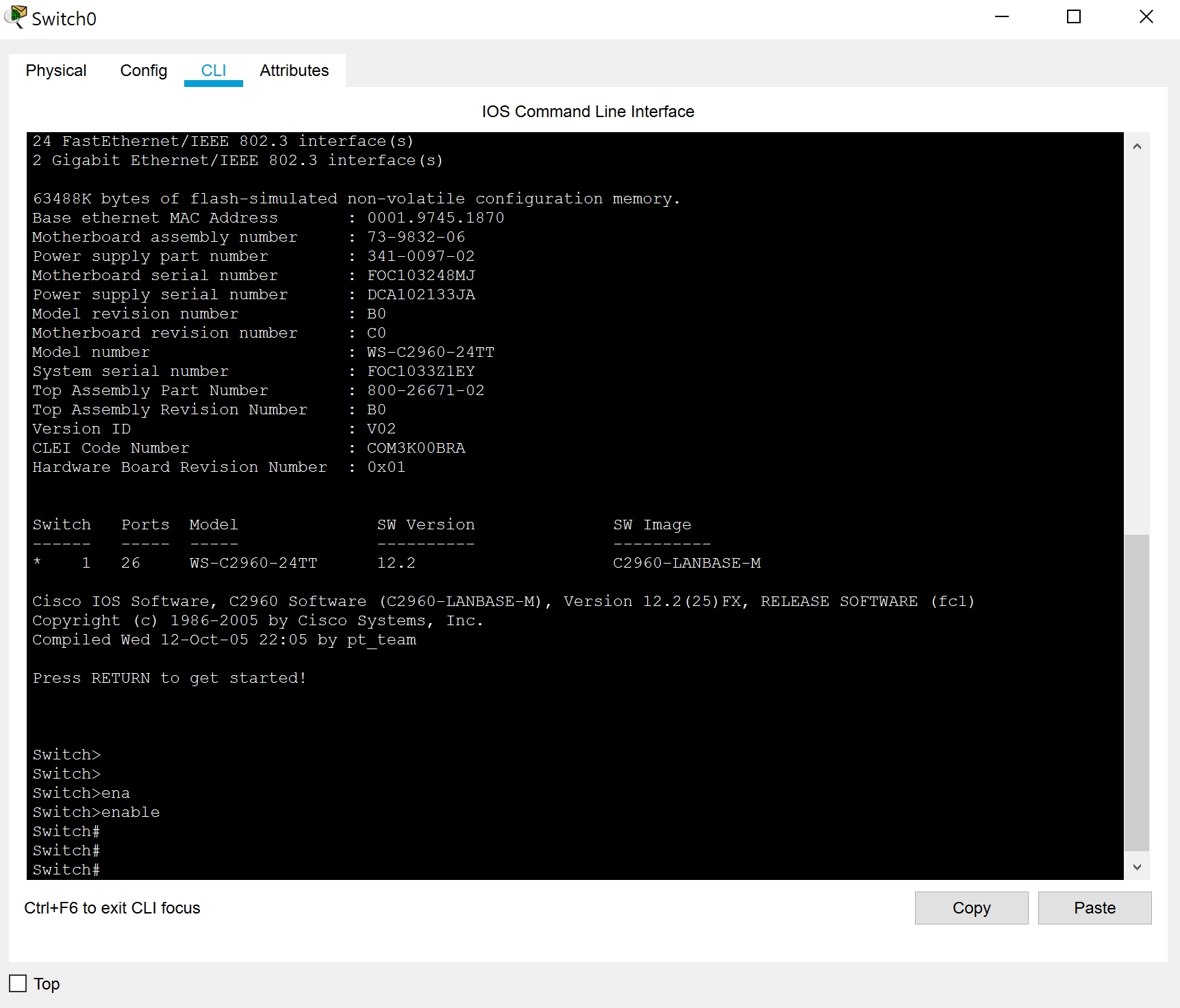1180x1008 pixels.
Task: Enable the Top checkbox
Action: (x=18, y=983)
